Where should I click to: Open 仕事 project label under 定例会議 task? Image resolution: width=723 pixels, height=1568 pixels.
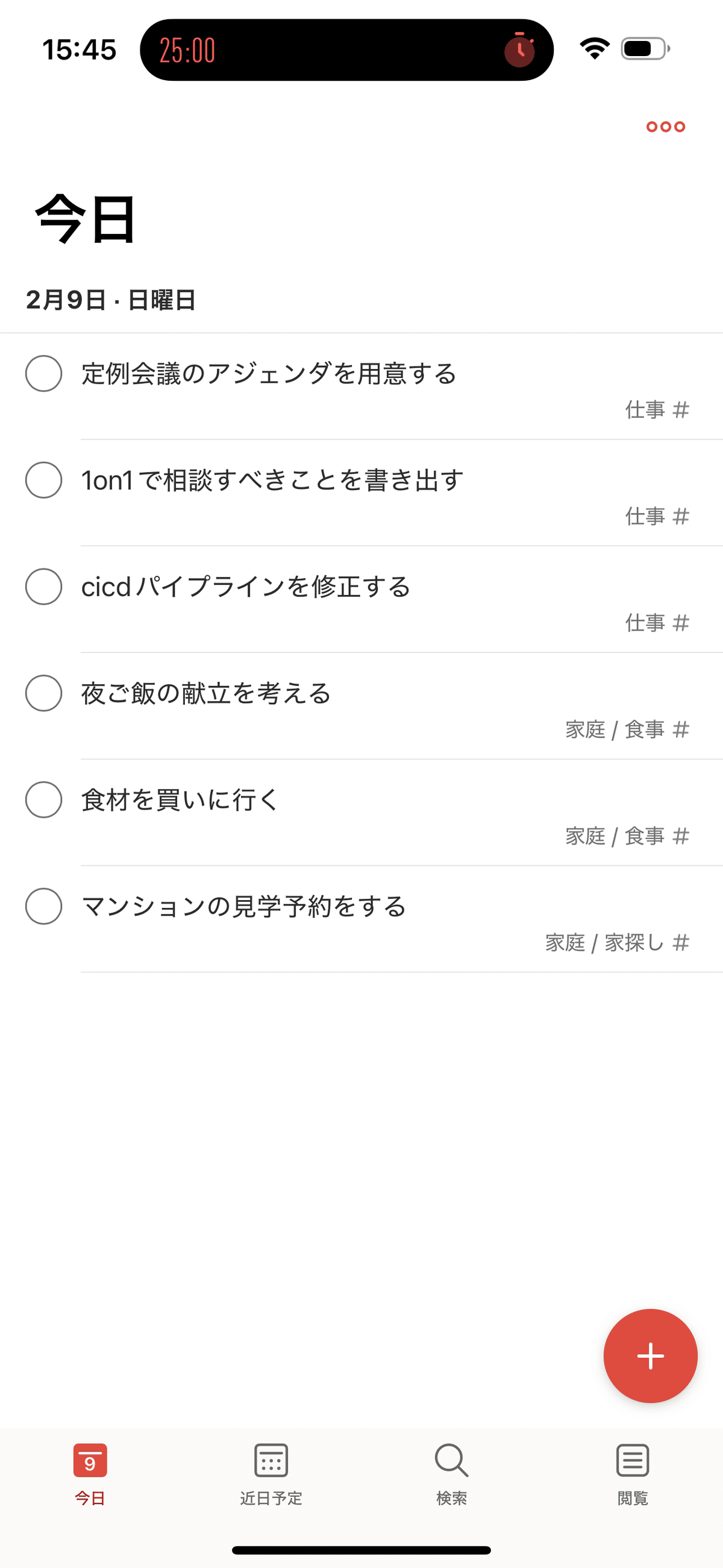(x=656, y=410)
